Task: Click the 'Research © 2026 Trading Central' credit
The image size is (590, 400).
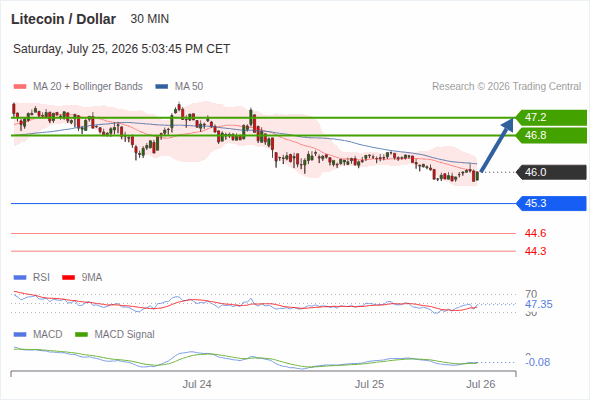Action: coord(506,87)
